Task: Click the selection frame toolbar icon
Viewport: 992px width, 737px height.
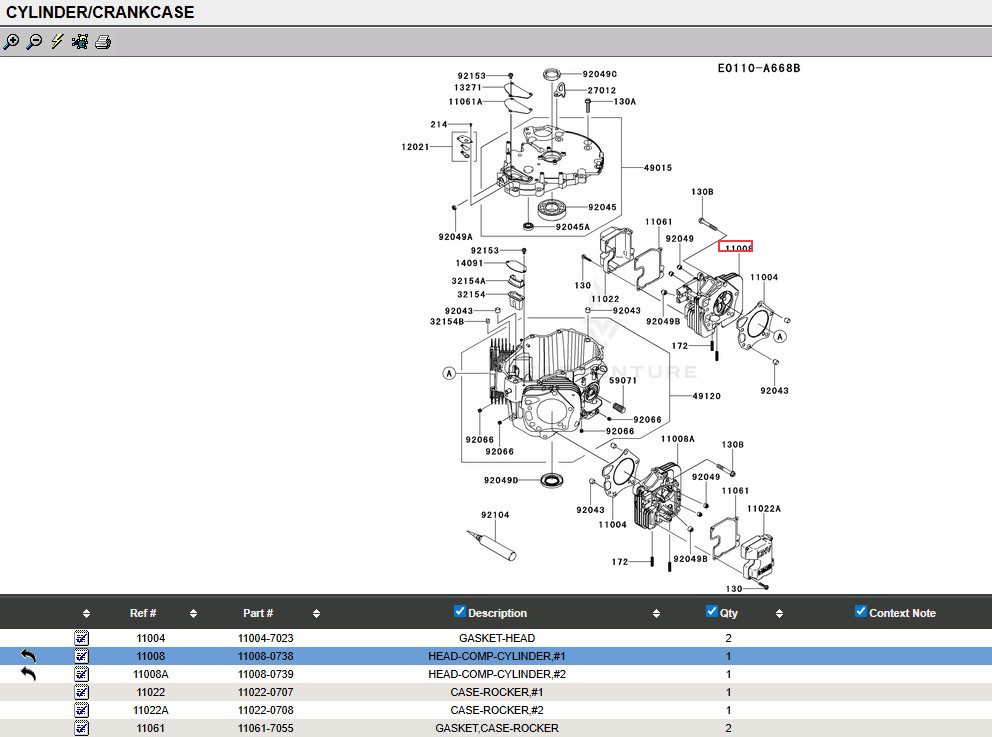Action: 80,42
